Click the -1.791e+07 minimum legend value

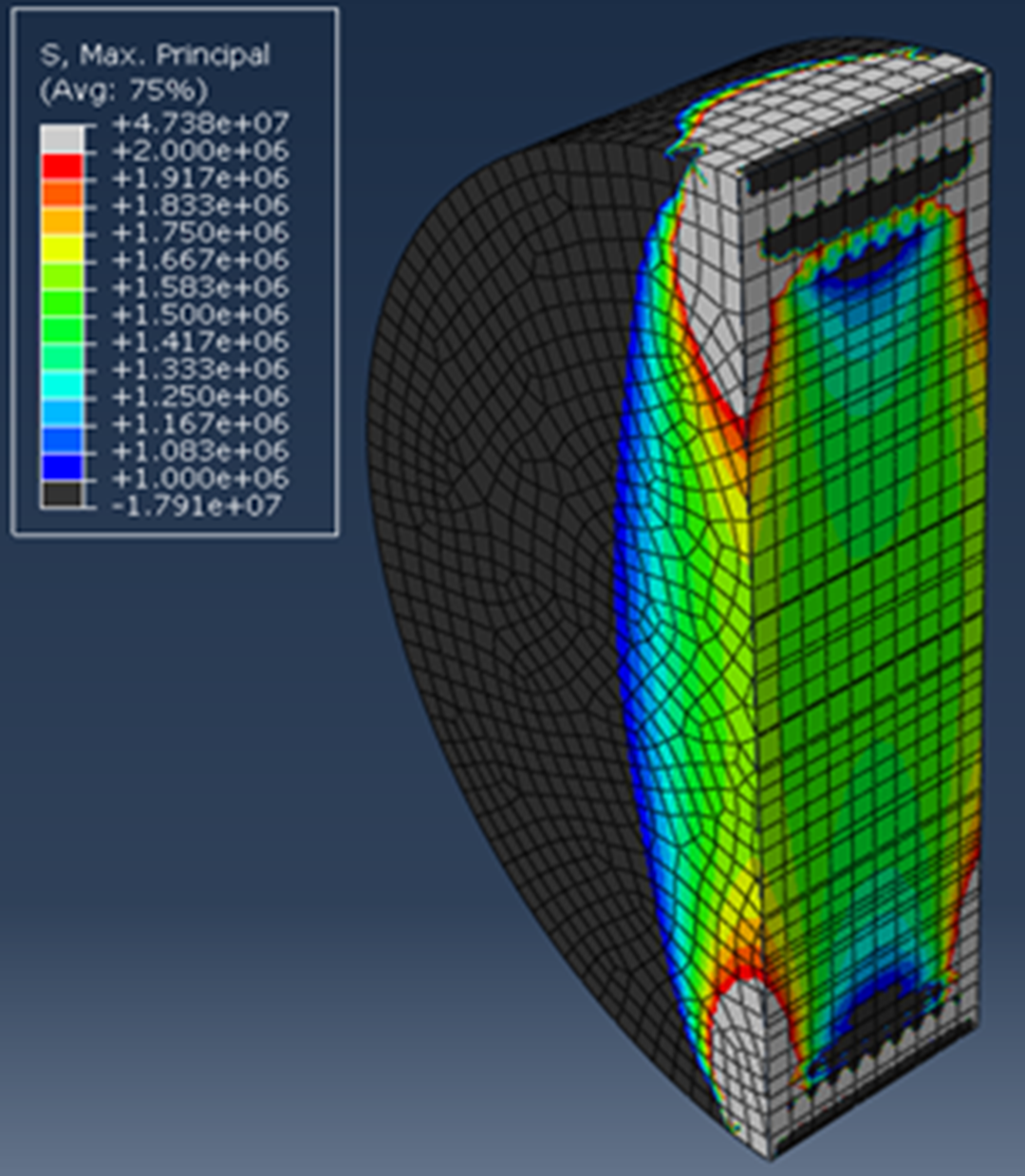[196, 506]
